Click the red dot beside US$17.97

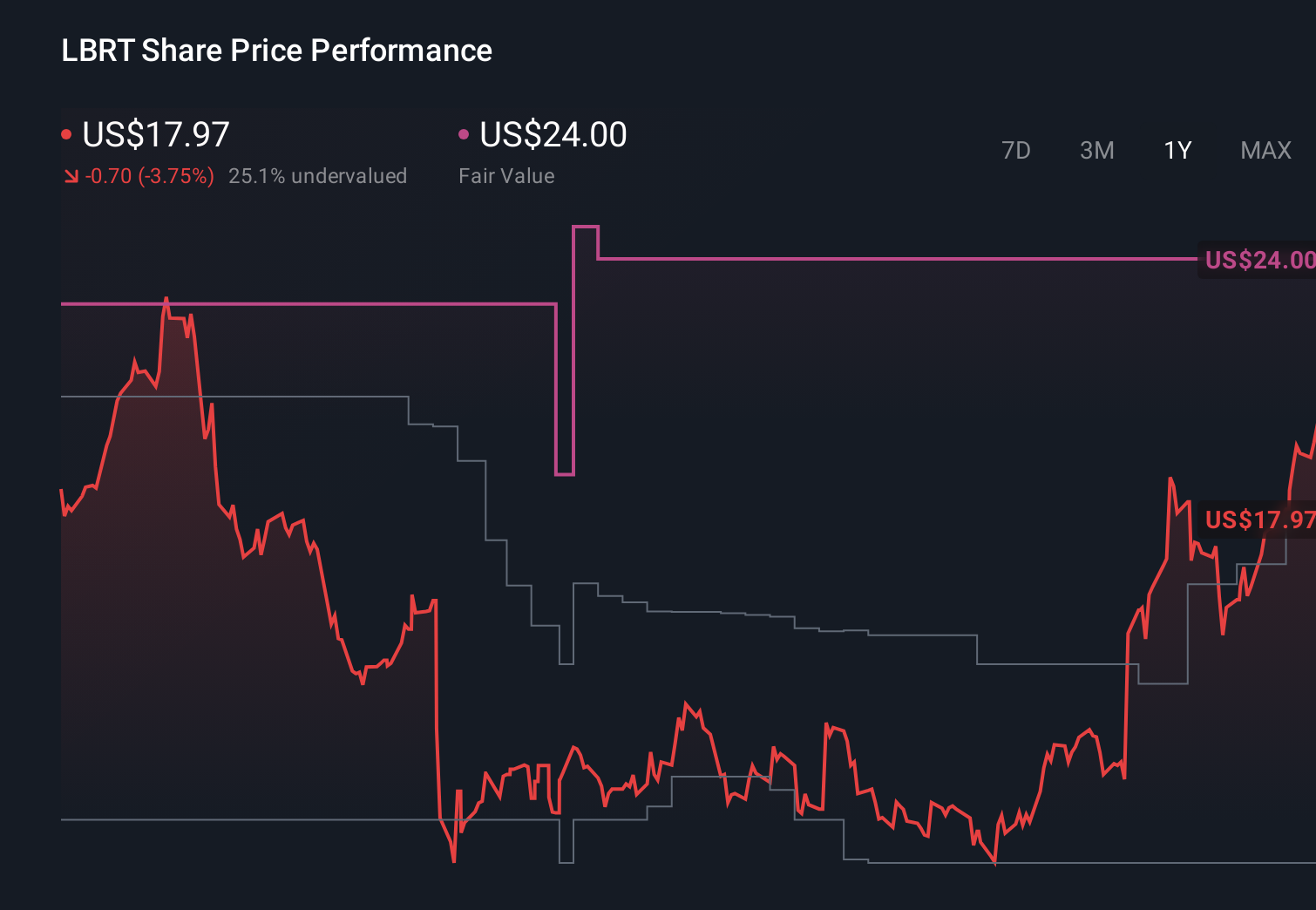[x=66, y=134]
